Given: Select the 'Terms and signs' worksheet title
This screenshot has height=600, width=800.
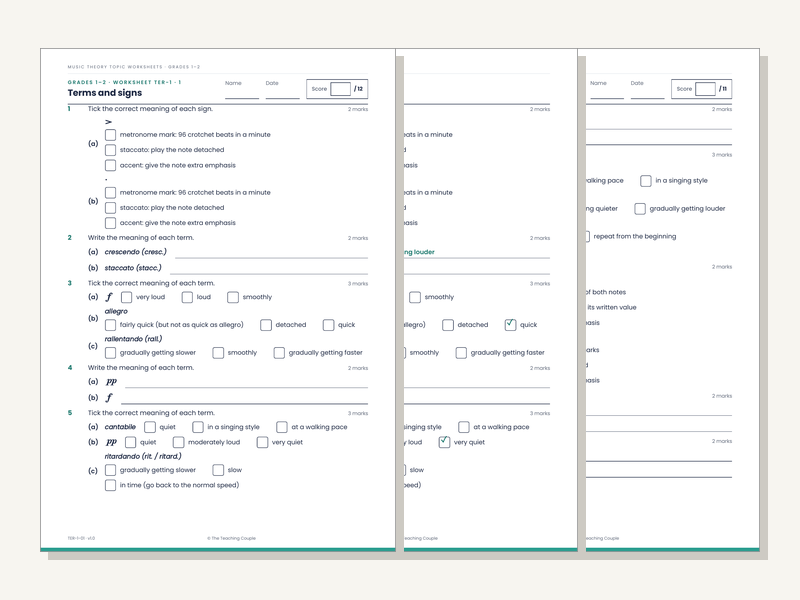Looking at the screenshot, I should coord(105,93).
